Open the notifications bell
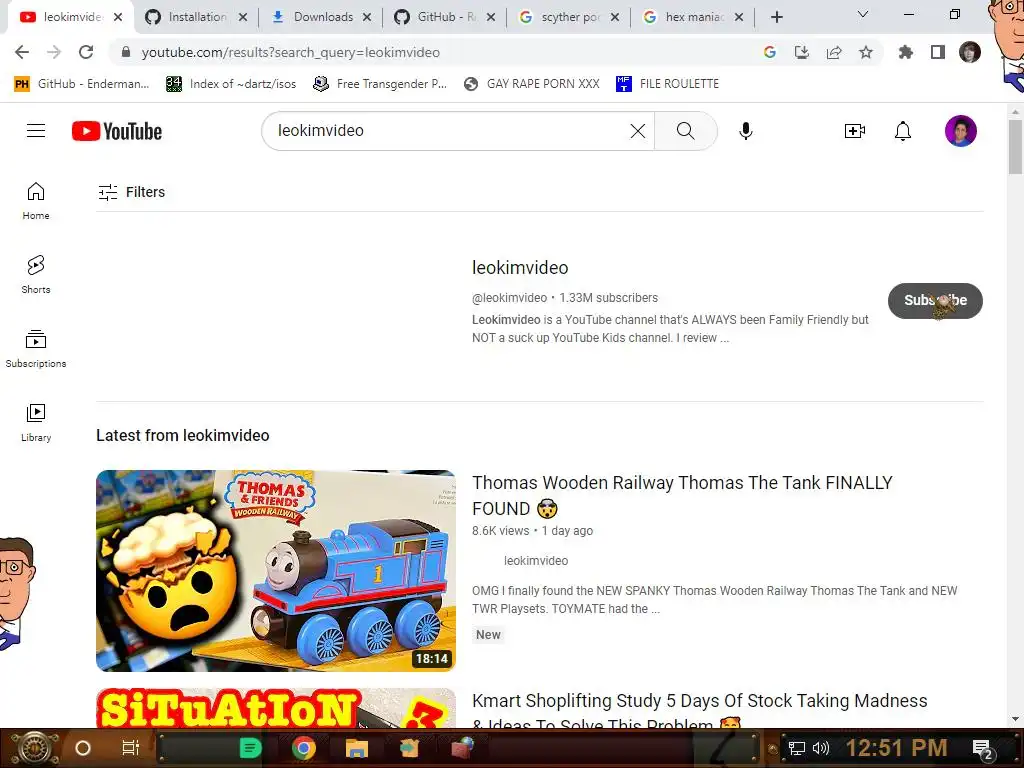Viewport: 1024px width, 768px height. tap(903, 131)
